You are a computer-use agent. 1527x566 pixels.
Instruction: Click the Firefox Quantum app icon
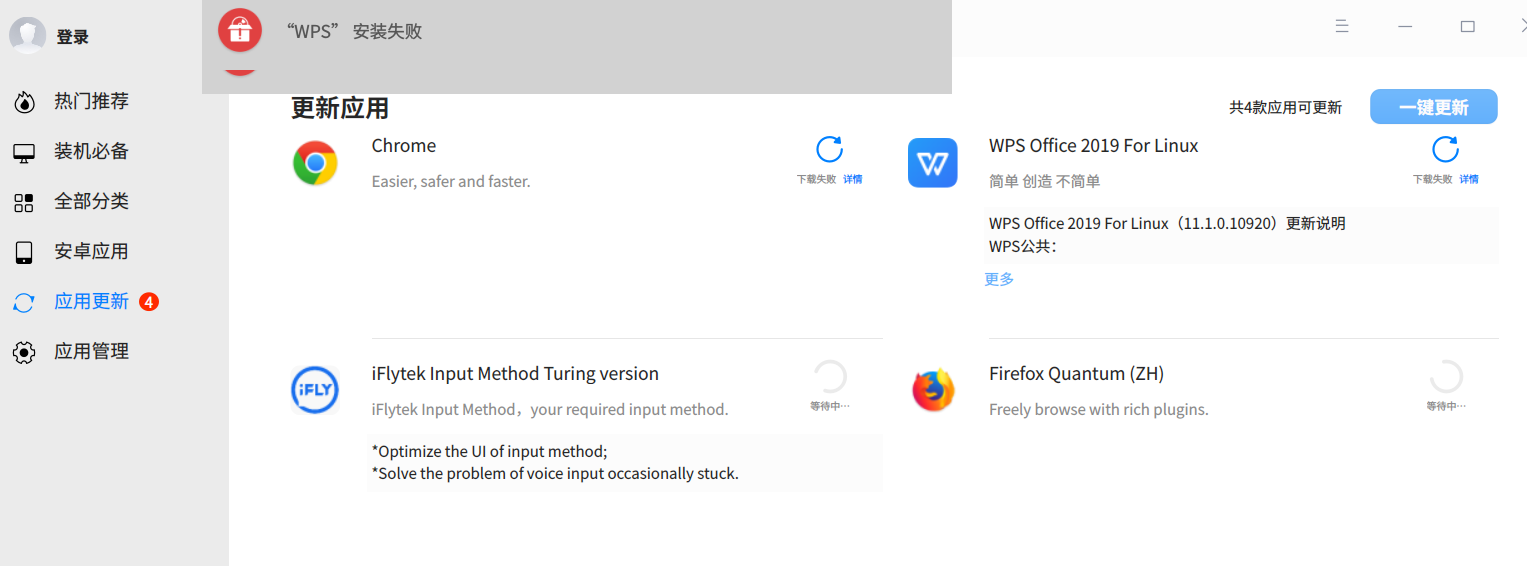click(932, 390)
